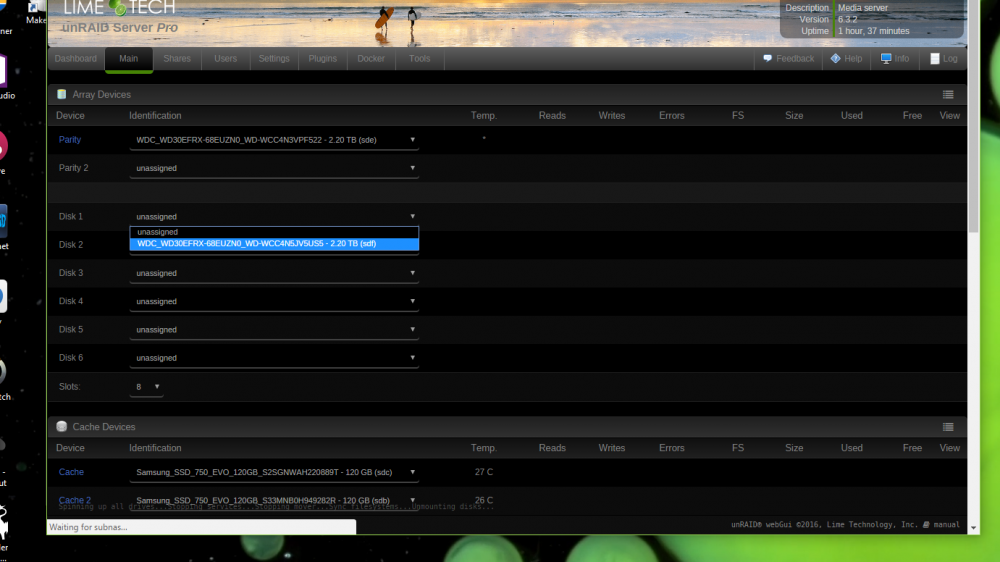
Task: Click the scrollbar down arrow
Action: [x=973, y=528]
